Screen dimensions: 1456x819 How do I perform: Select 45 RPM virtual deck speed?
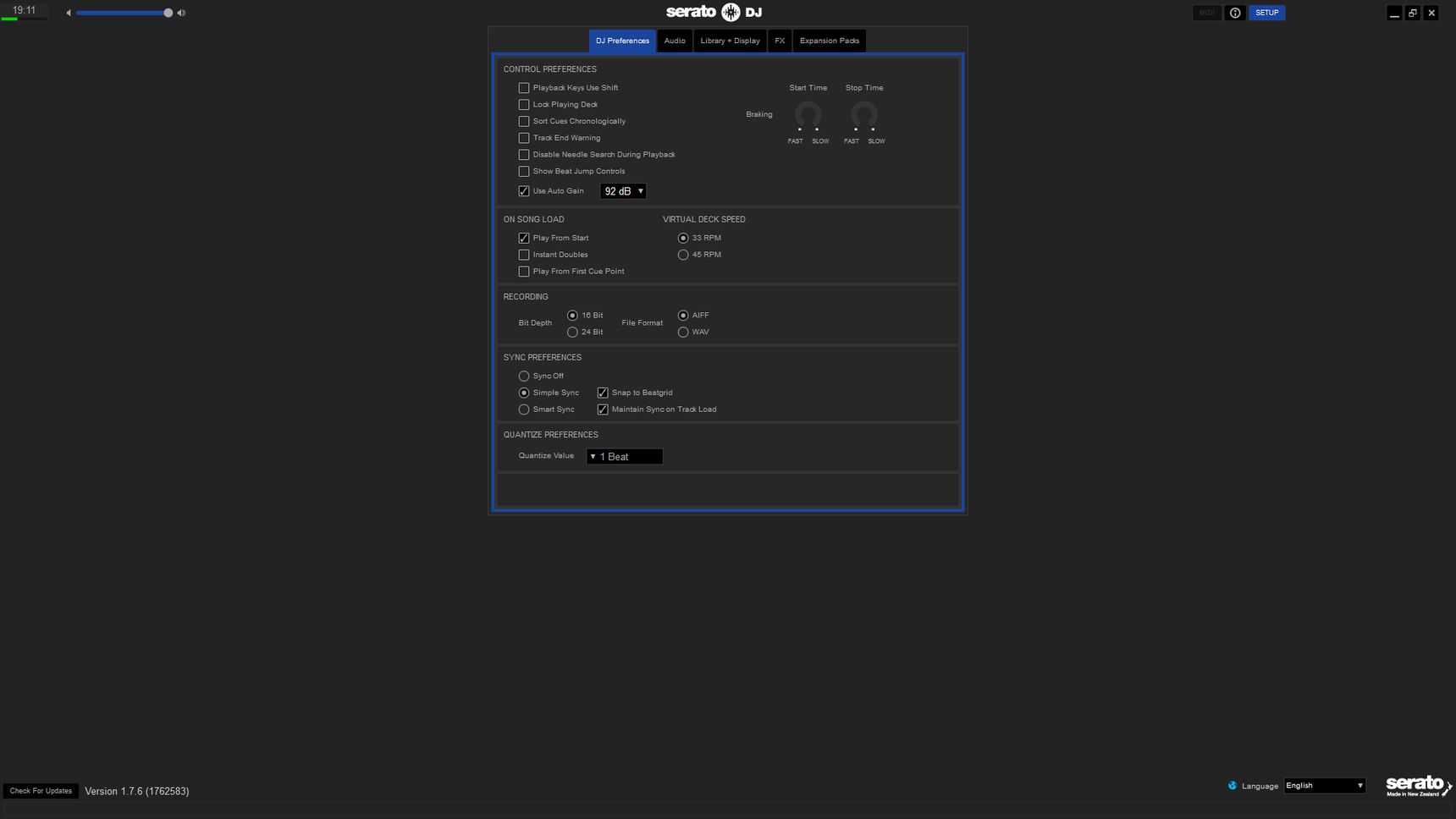[683, 255]
